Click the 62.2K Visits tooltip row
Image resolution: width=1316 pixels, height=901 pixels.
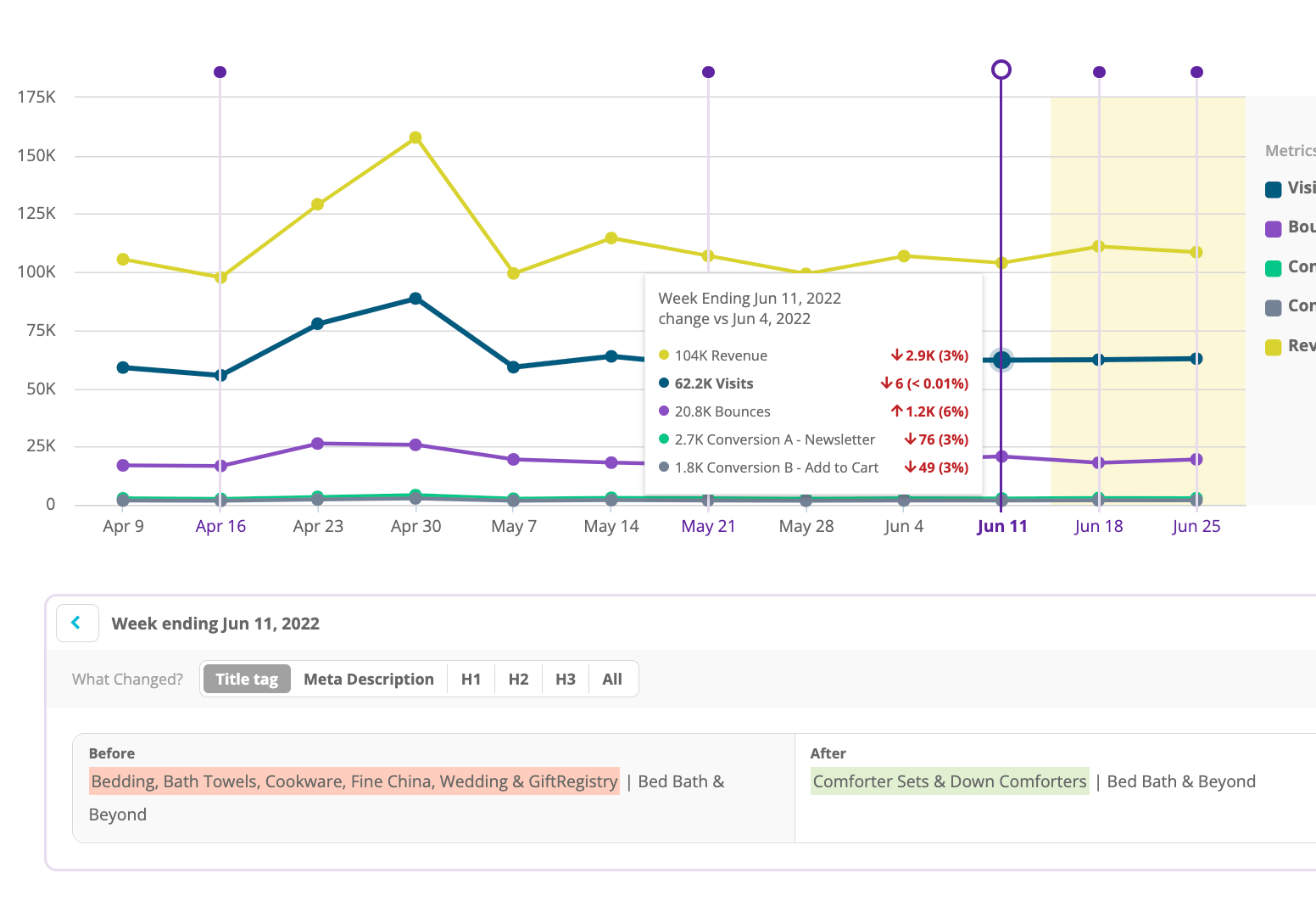click(x=813, y=383)
